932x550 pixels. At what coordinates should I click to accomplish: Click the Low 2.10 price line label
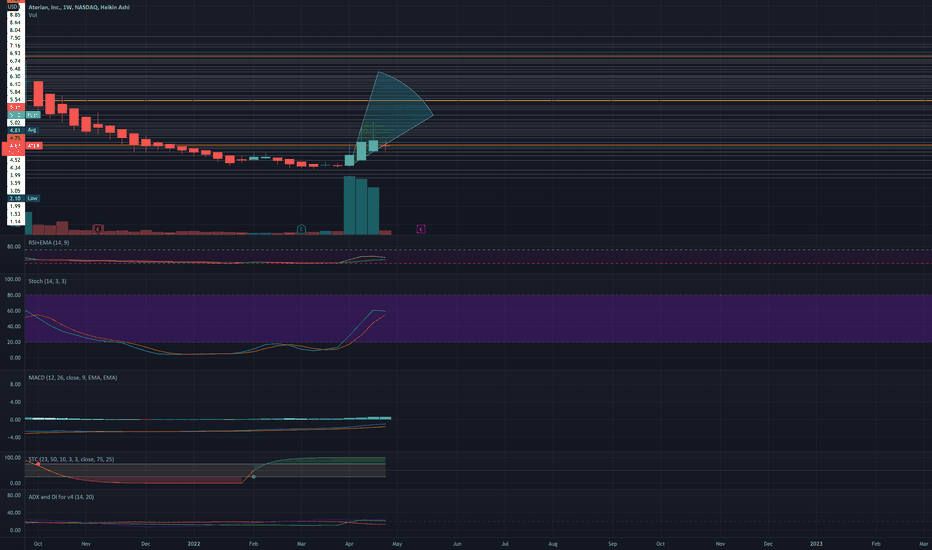click(x=23, y=198)
